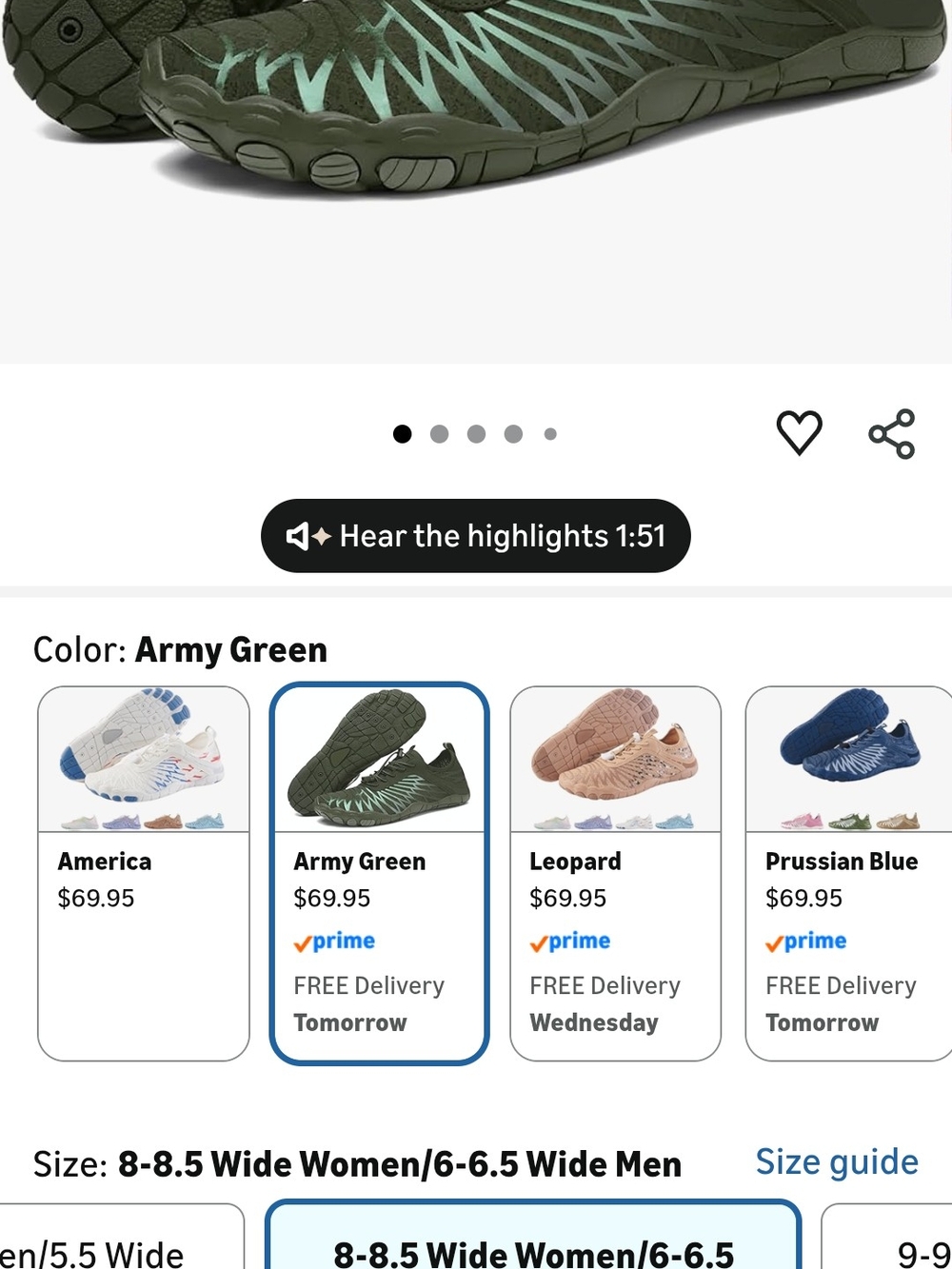Screen dimensions: 952x1269
Task: Choose the 8-8.5 Wide Women size box
Action: tap(533, 1236)
